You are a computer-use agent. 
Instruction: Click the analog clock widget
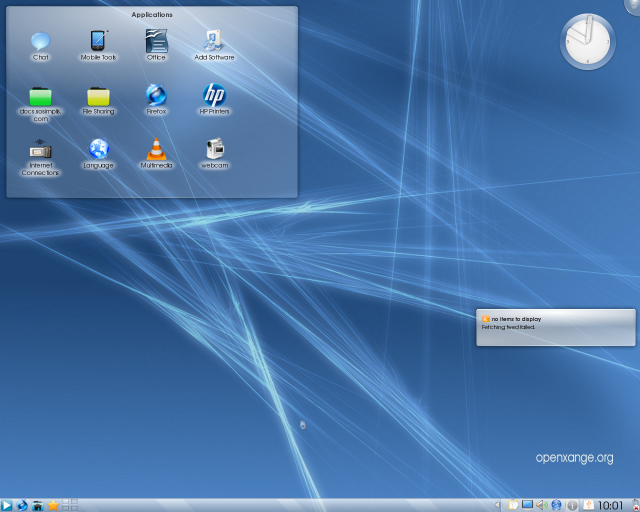click(587, 42)
